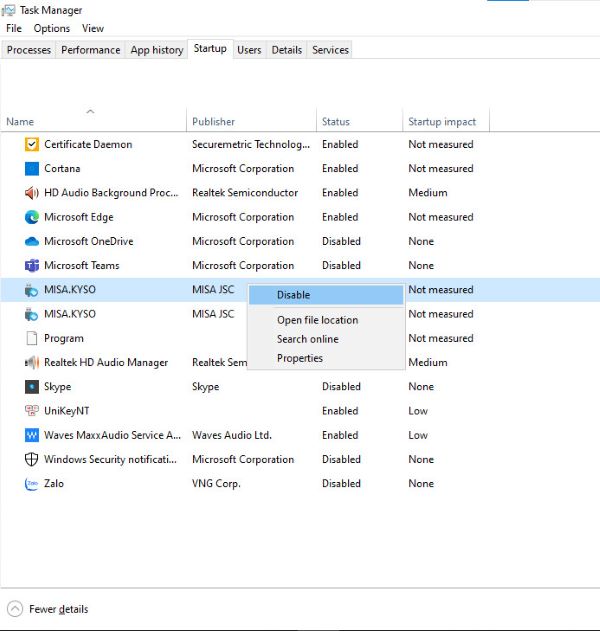Viewport: 600px width, 631px height.
Task: Click the Certificate Daemon checkmark icon
Action: pyautogui.click(x=32, y=144)
